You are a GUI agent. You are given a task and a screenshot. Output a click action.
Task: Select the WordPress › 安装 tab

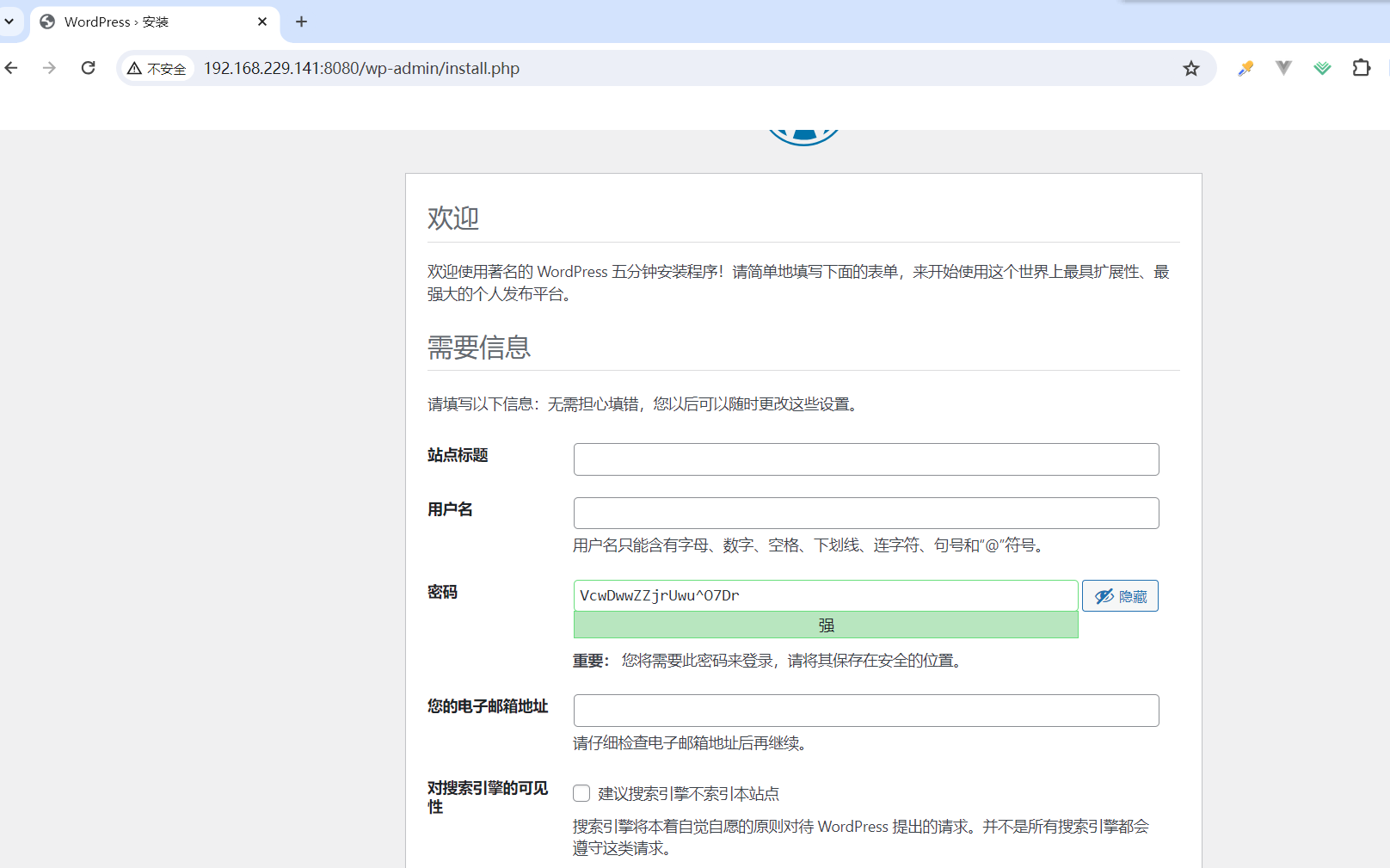(x=153, y=22)
